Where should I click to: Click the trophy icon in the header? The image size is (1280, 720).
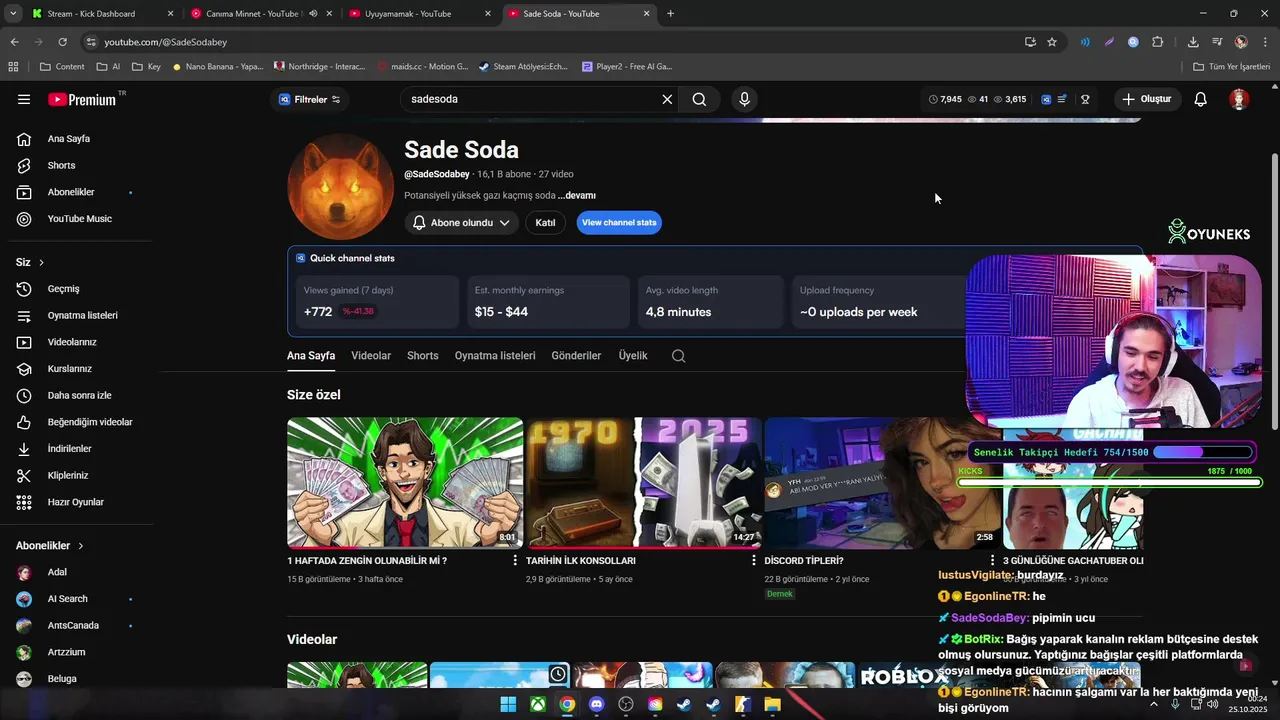coord(1085,99)
